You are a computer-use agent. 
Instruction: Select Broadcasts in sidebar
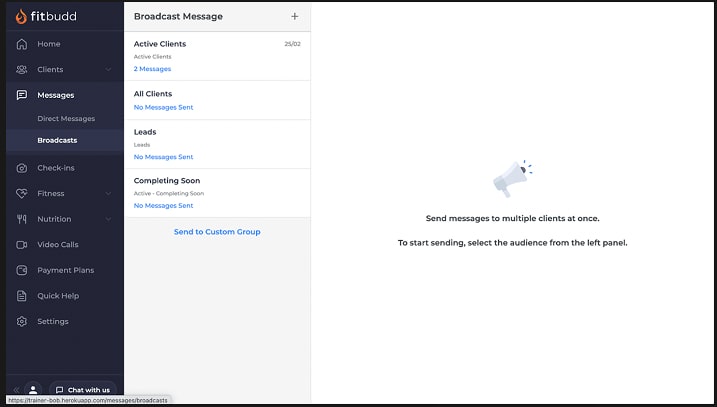pyautogui.click(x=65, y=140)
